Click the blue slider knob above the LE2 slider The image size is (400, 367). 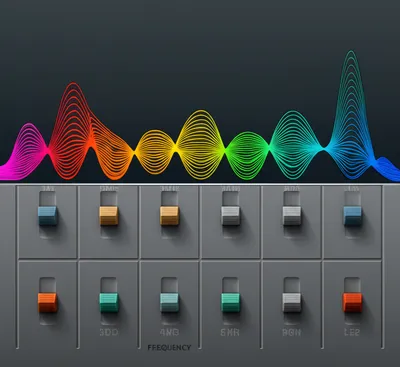(353, 216)
